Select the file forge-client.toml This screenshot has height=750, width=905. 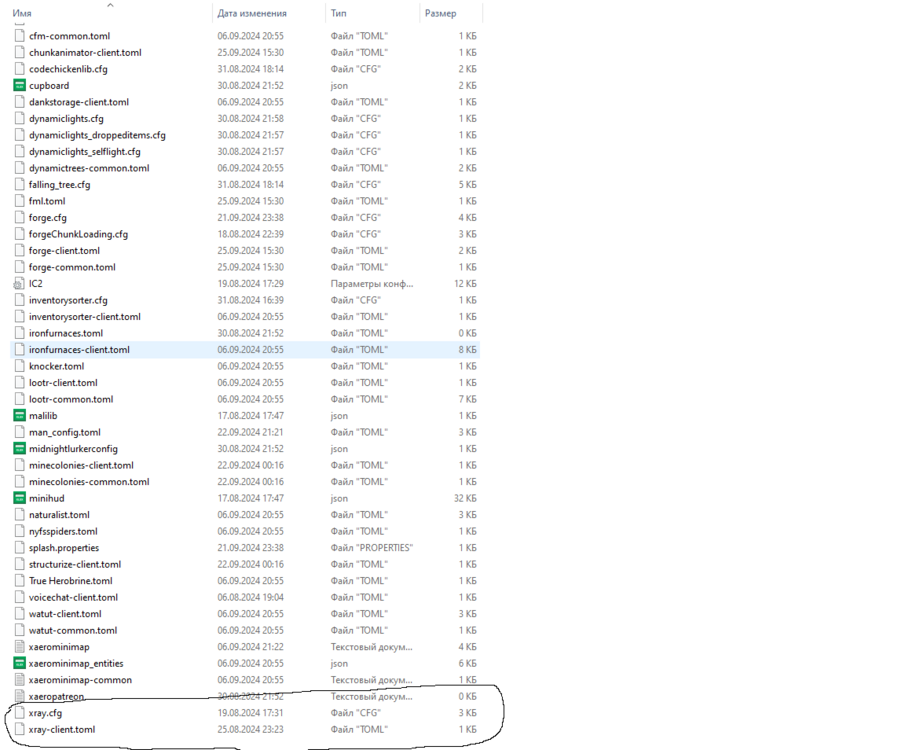pyautogui.click(x=65, y=251)
